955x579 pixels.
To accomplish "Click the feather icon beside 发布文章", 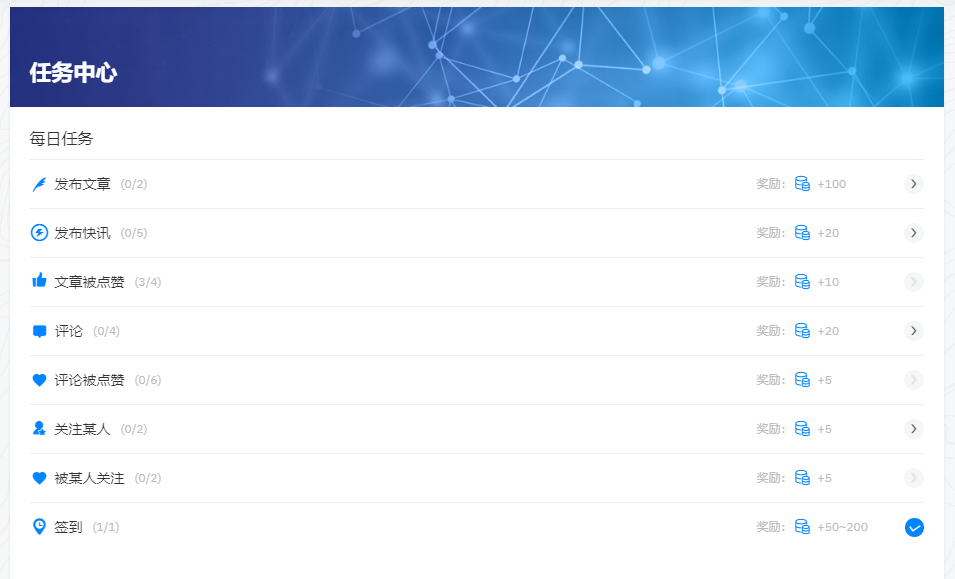I will (39, 184).
